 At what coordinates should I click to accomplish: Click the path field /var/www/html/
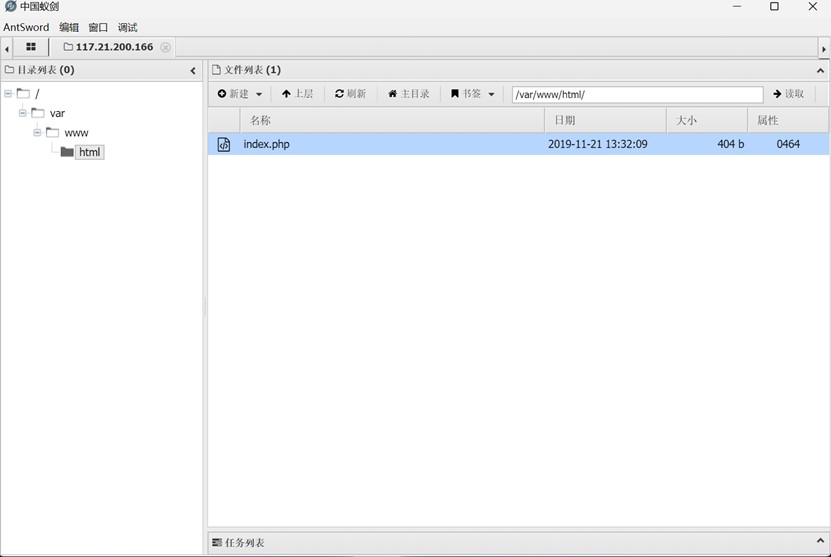point(636,94)
